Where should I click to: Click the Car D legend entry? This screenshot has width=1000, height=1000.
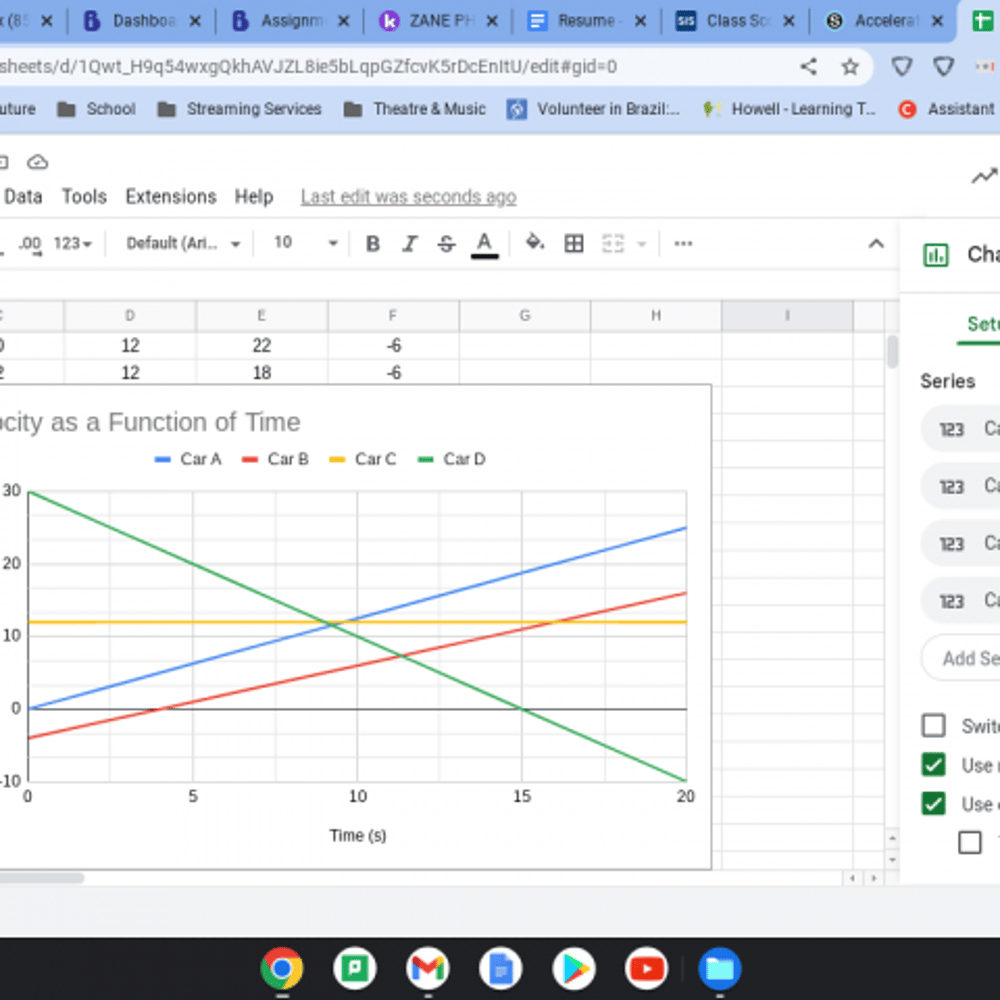point(452,459)
